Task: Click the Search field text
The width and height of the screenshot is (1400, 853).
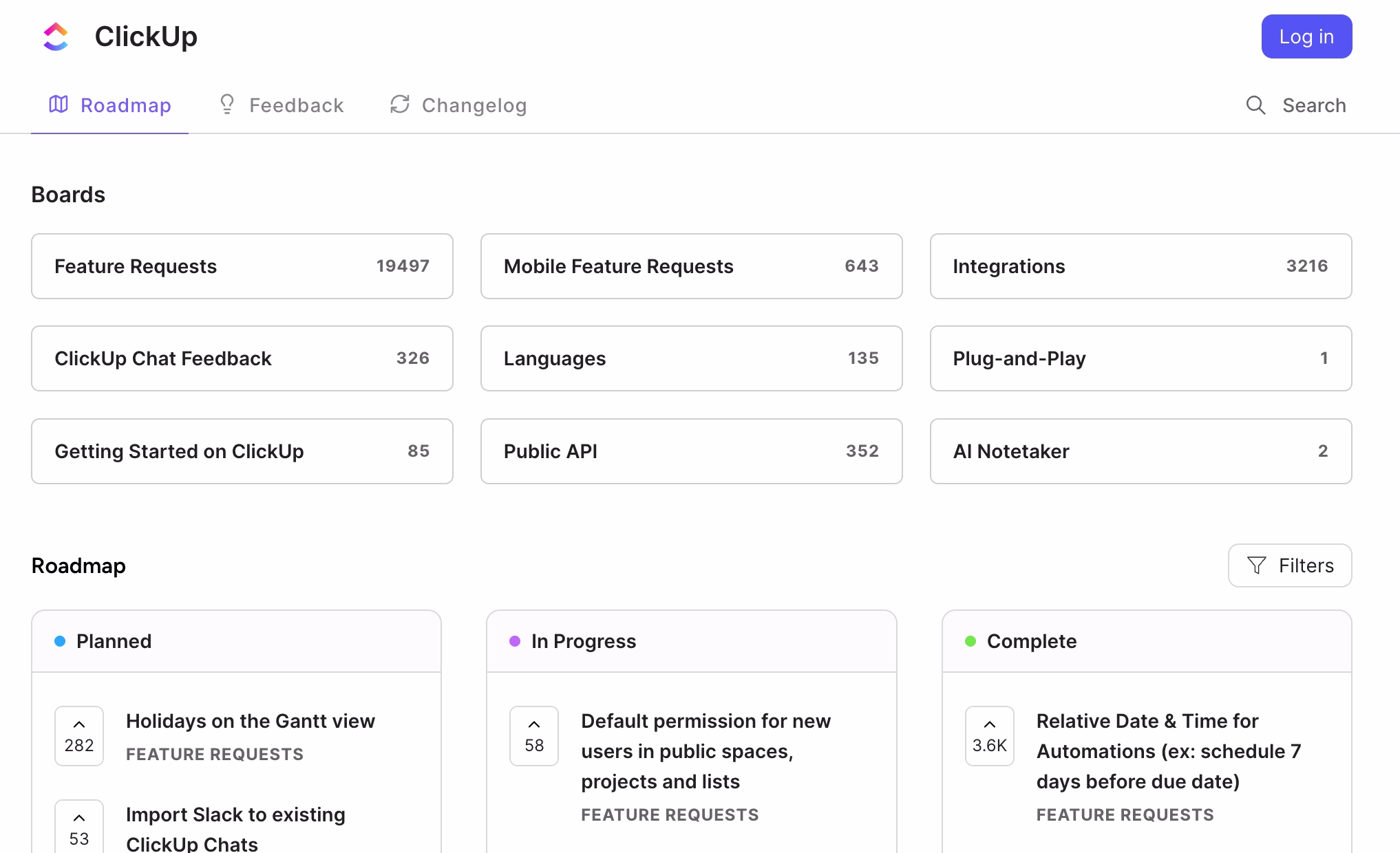Action: 1313,105
